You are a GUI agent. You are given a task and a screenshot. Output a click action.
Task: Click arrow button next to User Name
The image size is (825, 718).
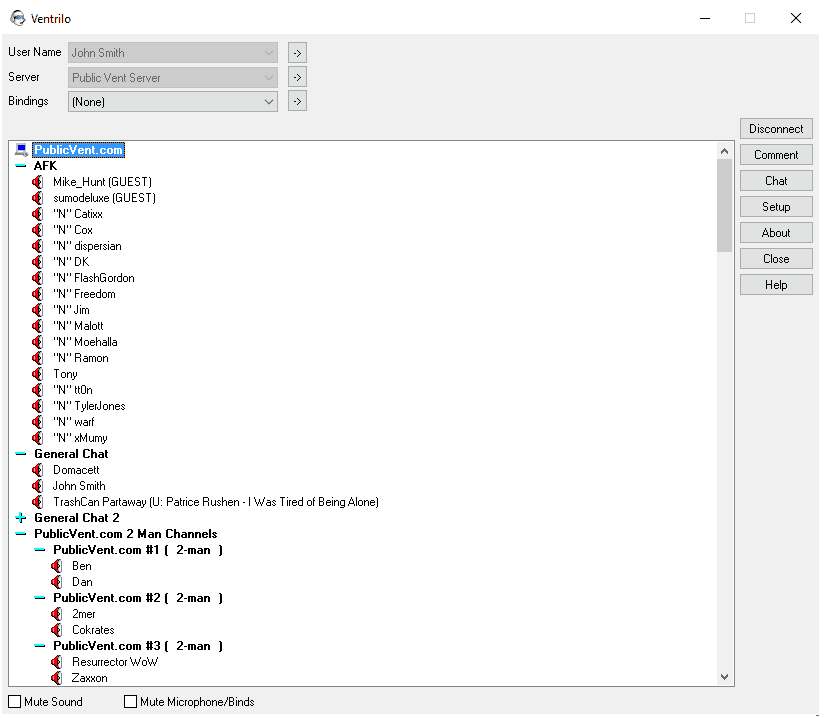click(x=297, y=53)
